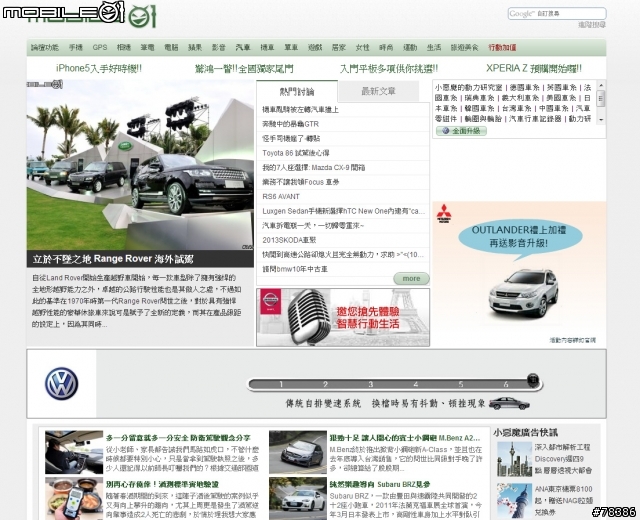Click the gear knob on the transmission slider
The width and height of the screenshot is (640, 520).
coord(533,380)
